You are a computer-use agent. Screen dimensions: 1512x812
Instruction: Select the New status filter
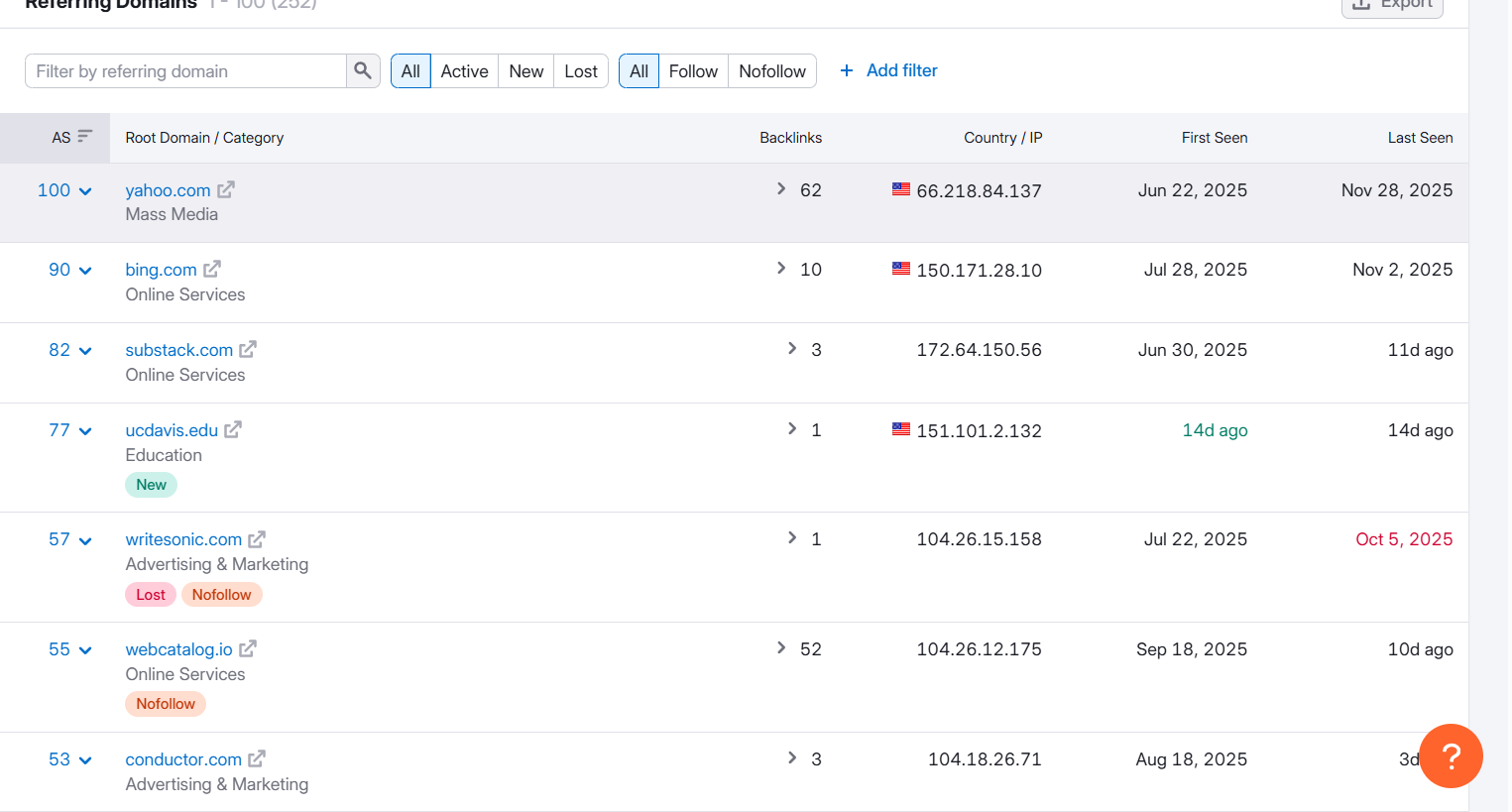[526, 70]
